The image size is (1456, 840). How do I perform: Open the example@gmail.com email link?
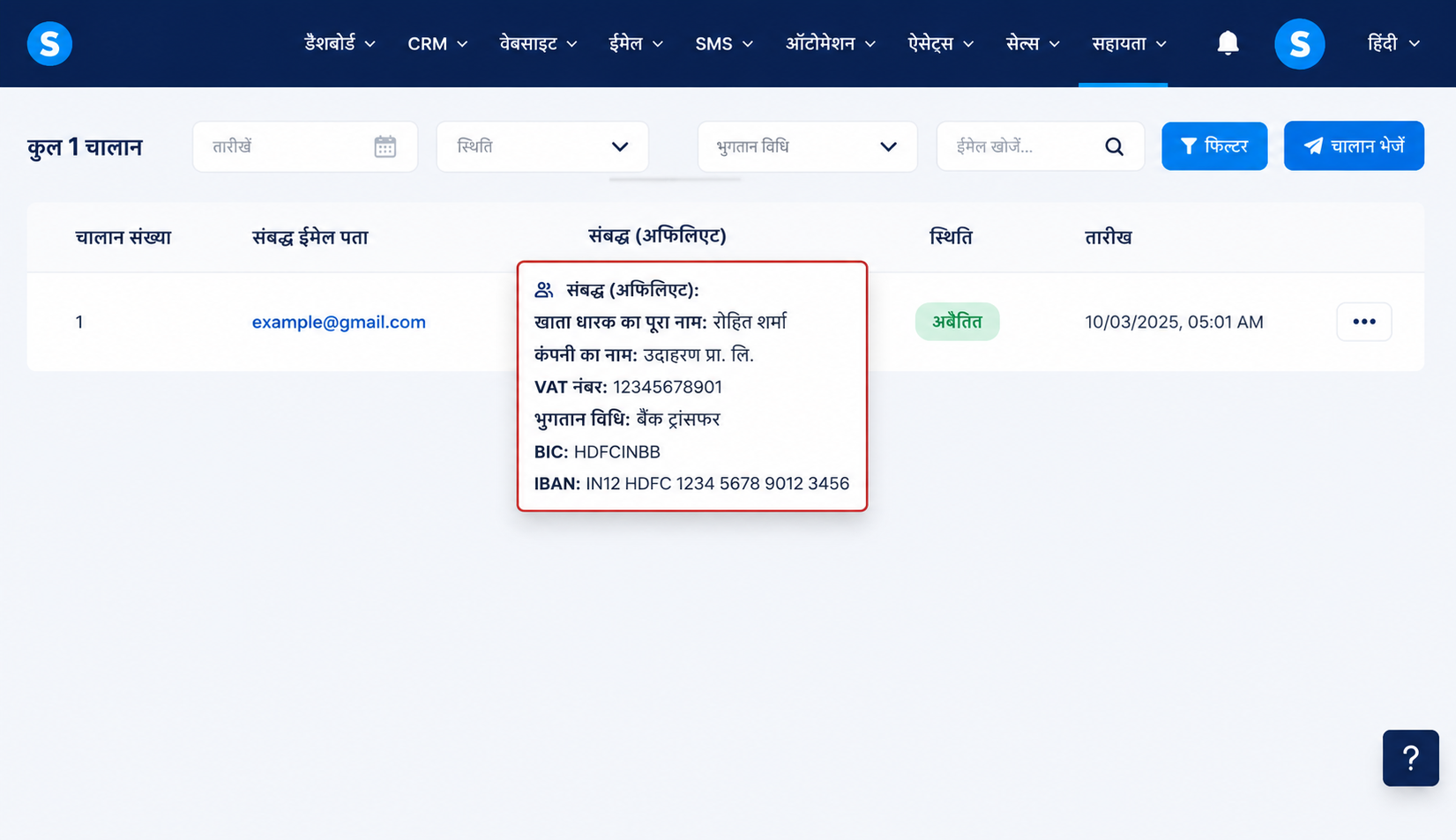[x=339, y=322]
